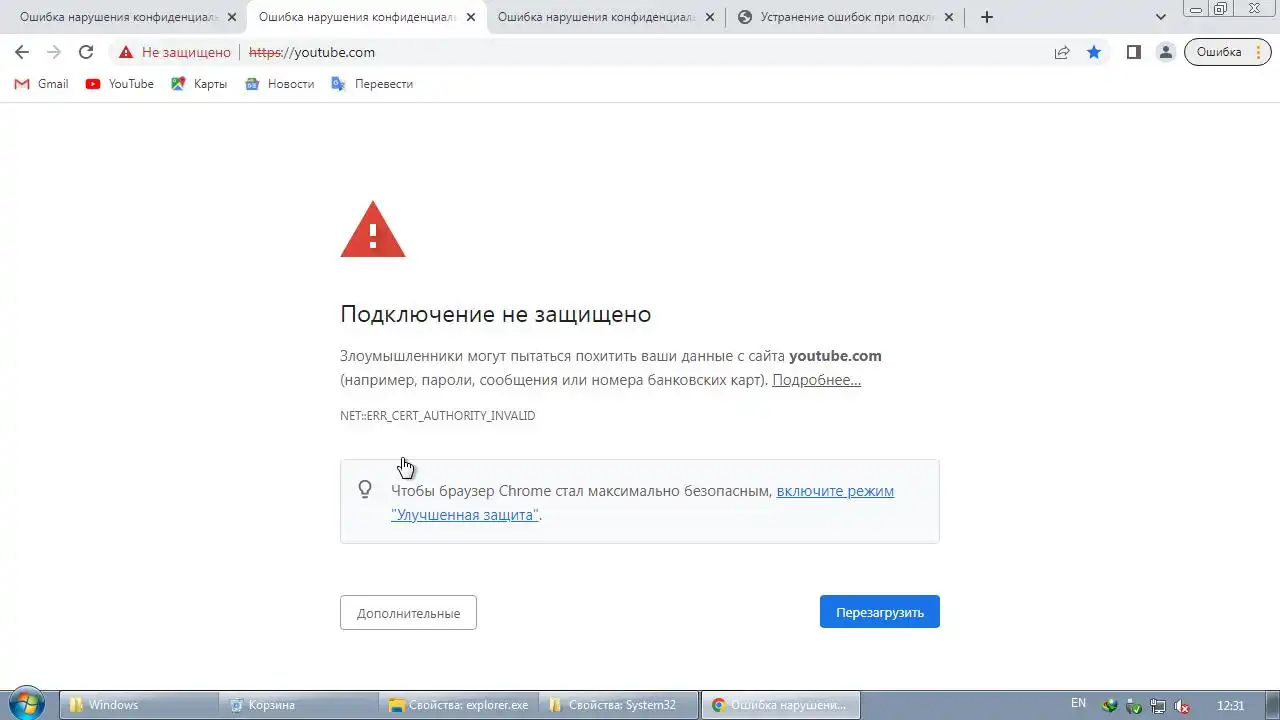The width and height of the screenshot is (1280, 720).
Task: Click the forward navigation arrow
Action: tap(54, 52)
